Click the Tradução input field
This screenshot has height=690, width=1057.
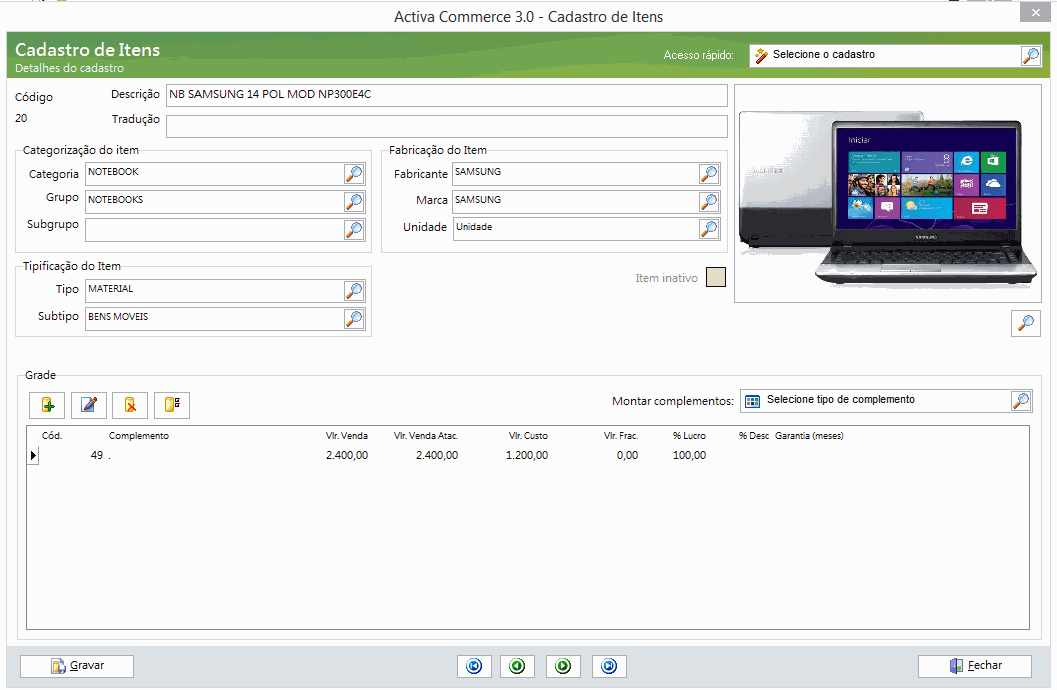(x=446, y=126)
